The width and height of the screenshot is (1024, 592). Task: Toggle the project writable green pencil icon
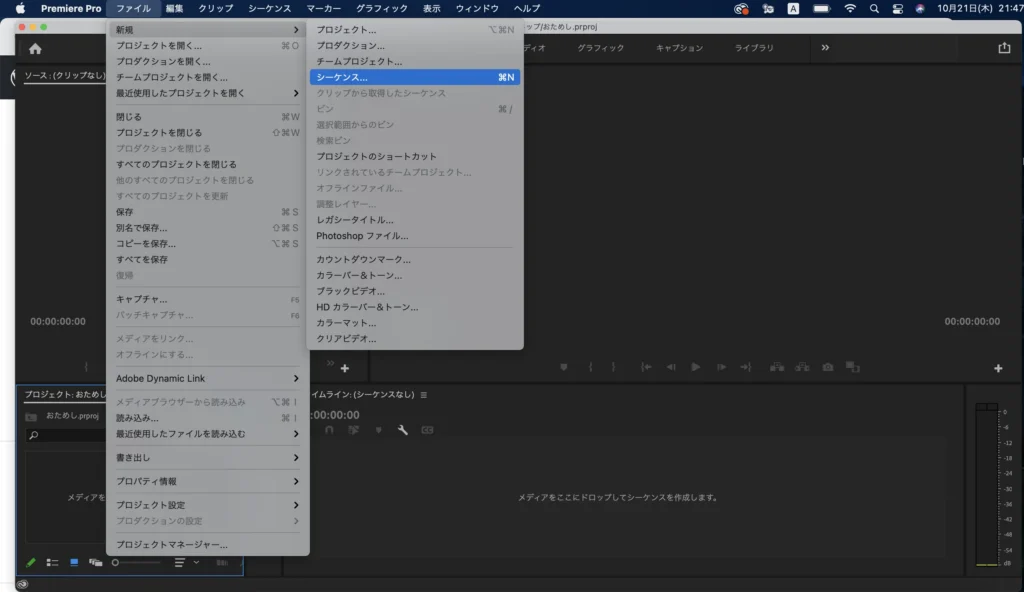31,563
